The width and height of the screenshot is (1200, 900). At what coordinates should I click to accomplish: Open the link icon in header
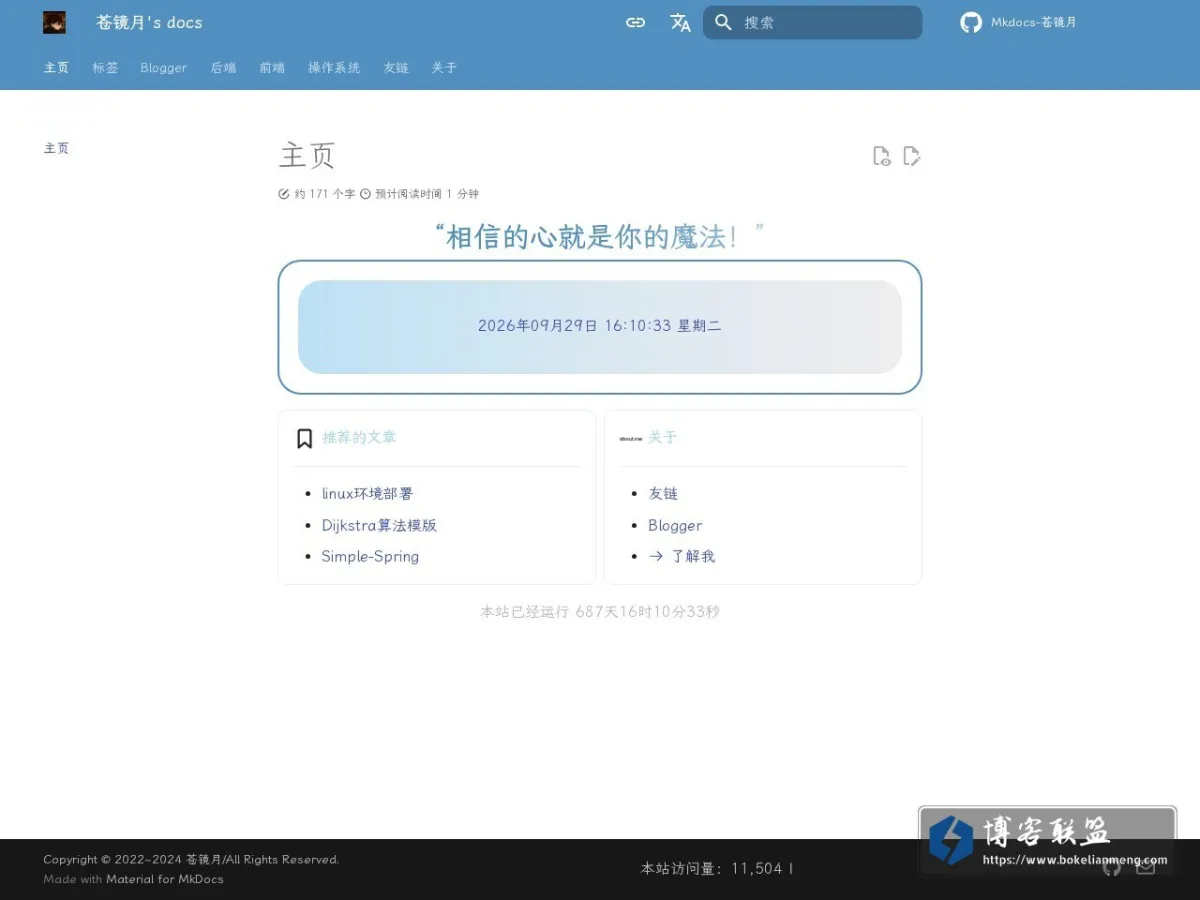pos(635,22)
